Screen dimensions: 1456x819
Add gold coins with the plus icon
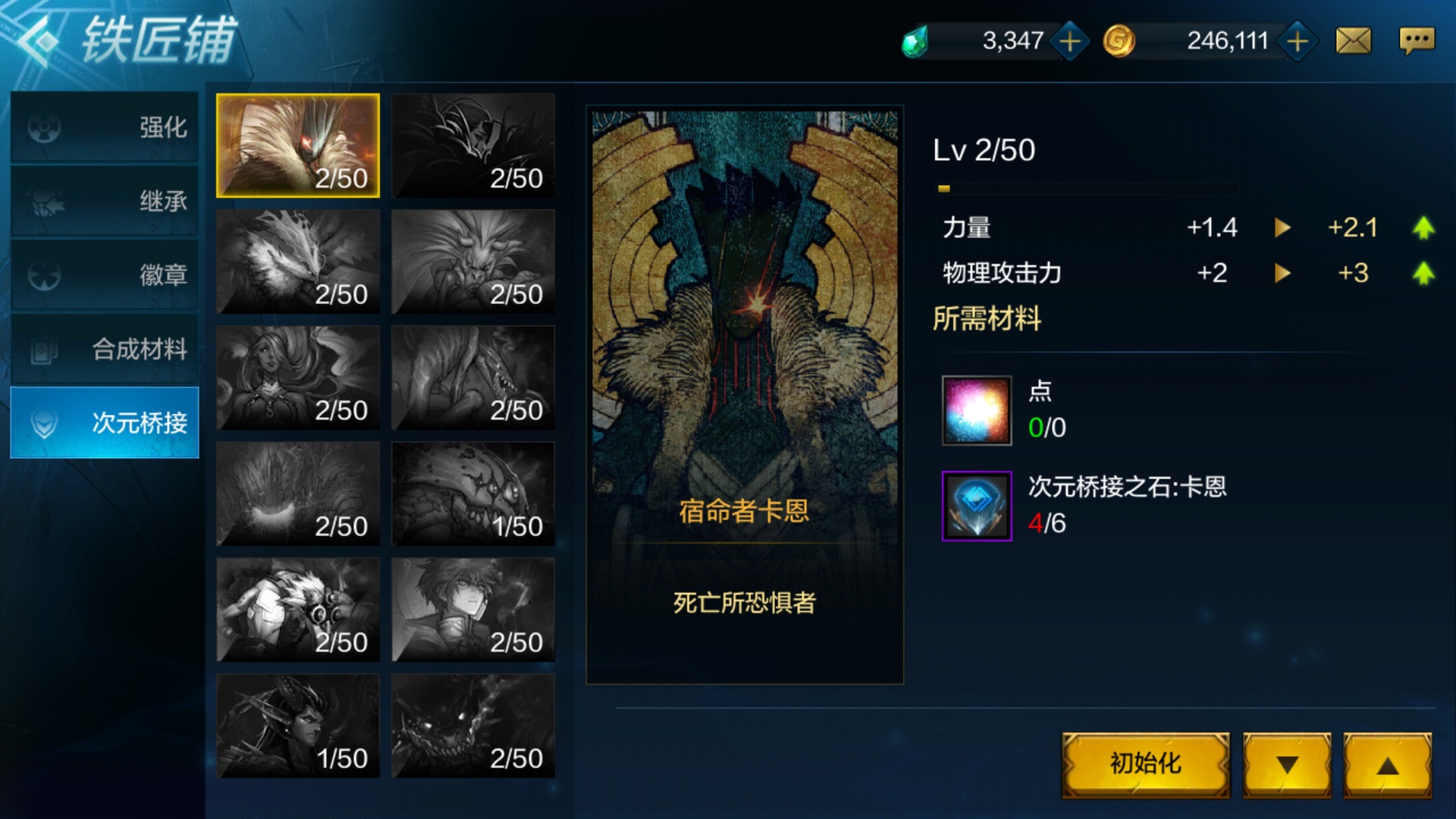[x=1297, y=41]
